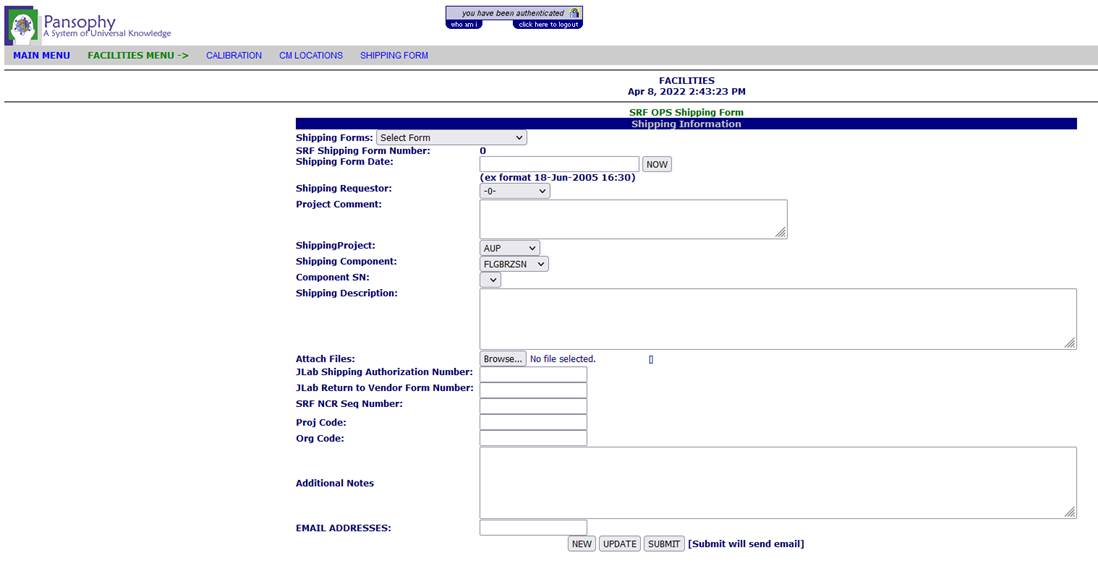Click the authenticated user icon
Screen dimensions: 1098x571
point(574,13)
